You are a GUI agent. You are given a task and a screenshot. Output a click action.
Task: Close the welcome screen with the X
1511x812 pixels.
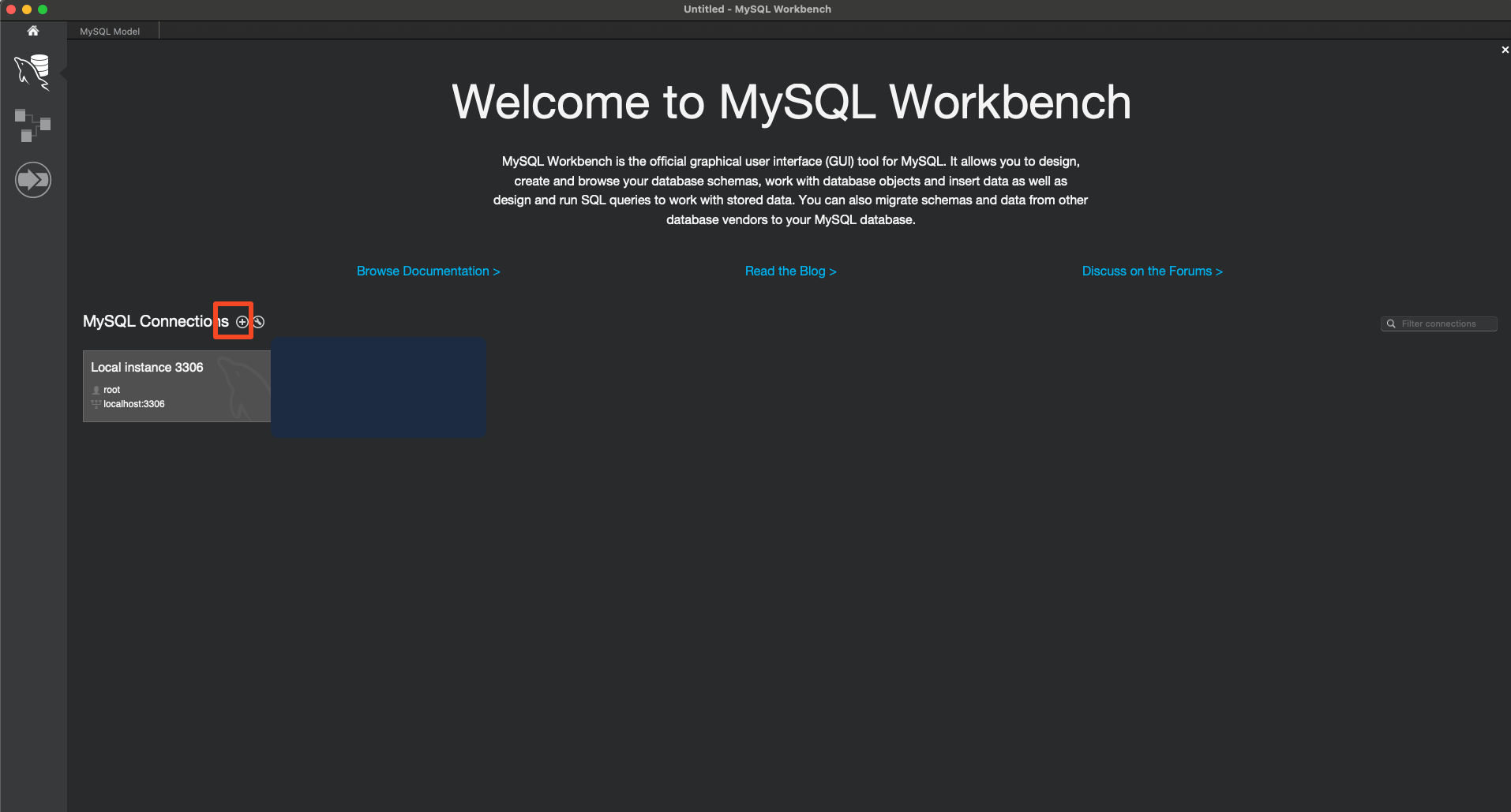click(x=1505, y=50)
